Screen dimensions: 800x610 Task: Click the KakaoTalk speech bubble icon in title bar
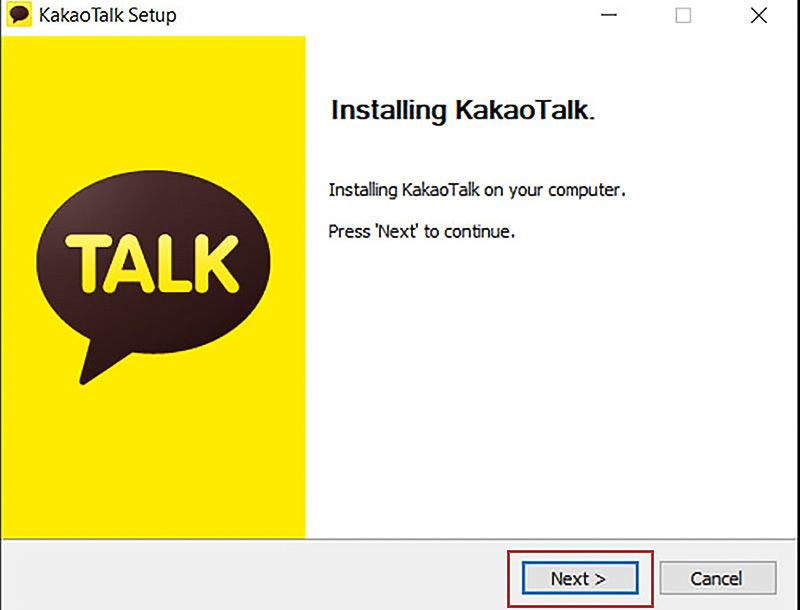click(x=16, y=15)
